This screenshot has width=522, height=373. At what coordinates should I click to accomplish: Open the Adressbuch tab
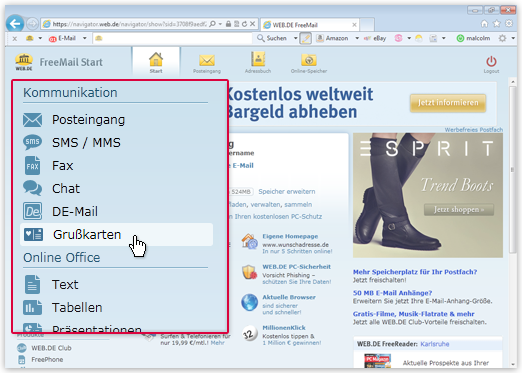coord(258,63)
